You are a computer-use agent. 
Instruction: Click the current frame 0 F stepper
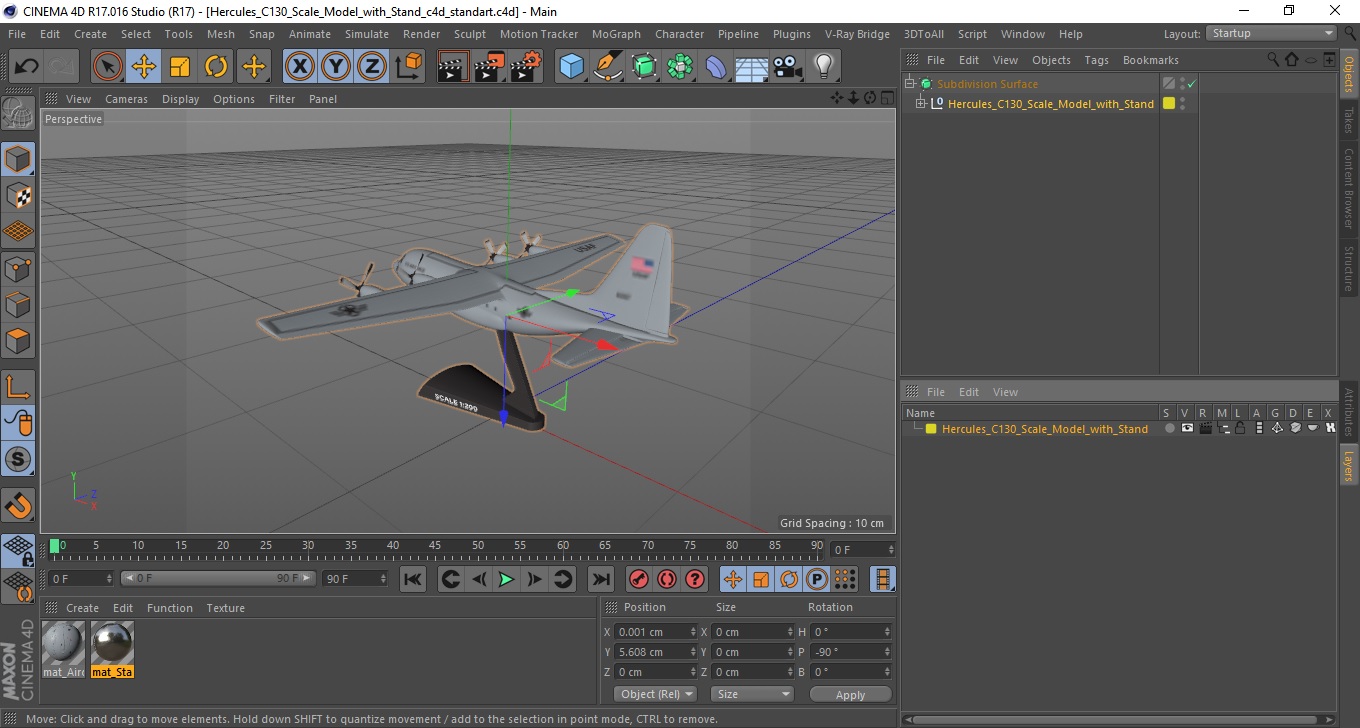pyautogui.click(x=109, y=579)
